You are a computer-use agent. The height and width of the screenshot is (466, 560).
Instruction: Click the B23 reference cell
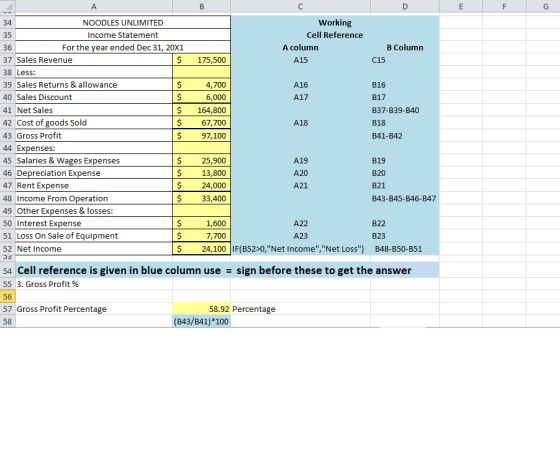click(x=405, y=236)
